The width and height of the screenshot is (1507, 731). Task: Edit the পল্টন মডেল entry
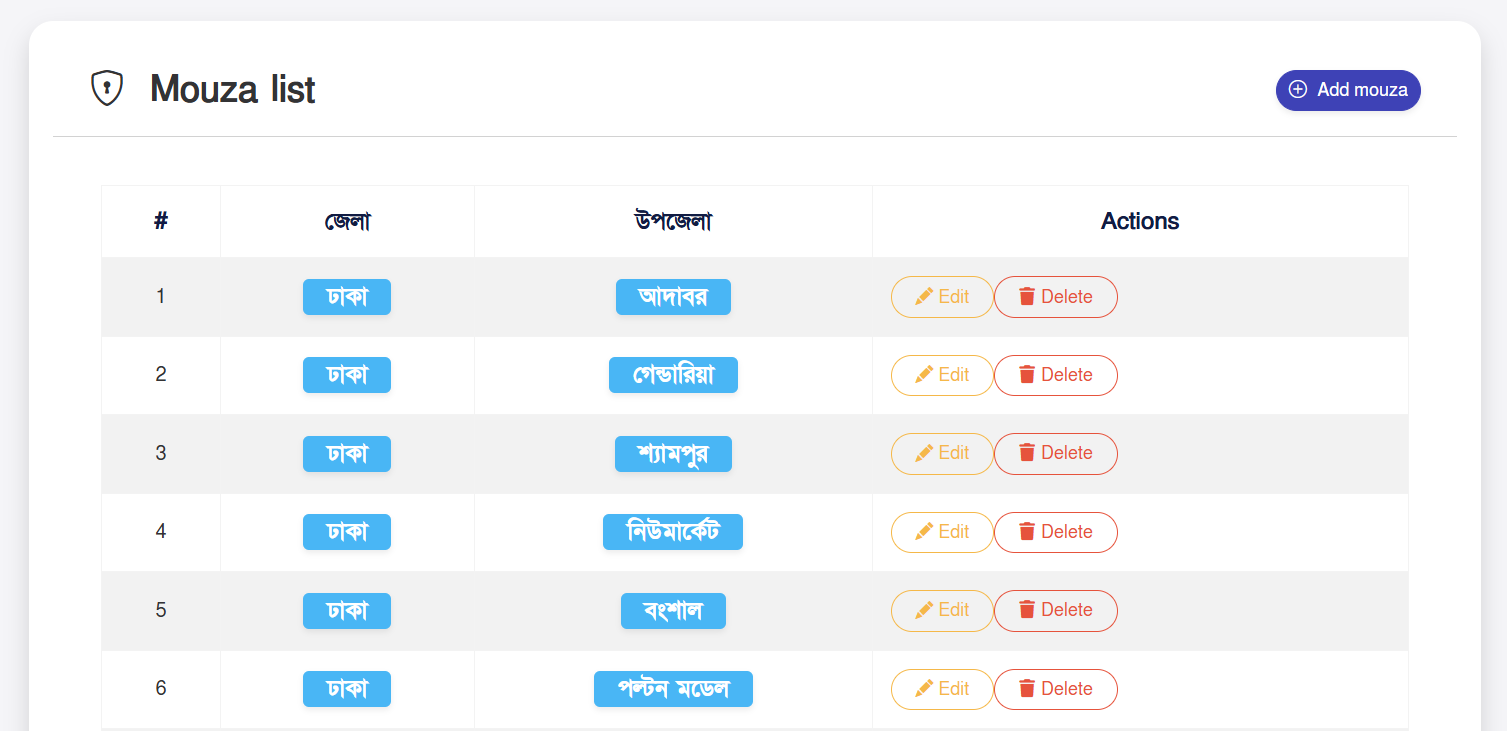[x=942, y=689]
